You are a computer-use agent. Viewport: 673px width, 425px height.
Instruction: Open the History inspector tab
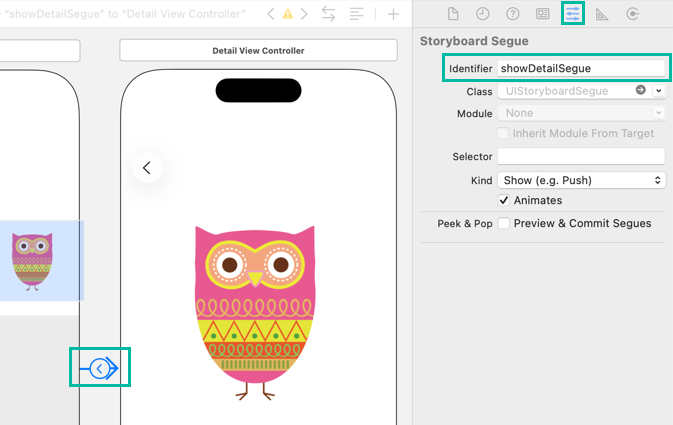click(x=483, y=14)
